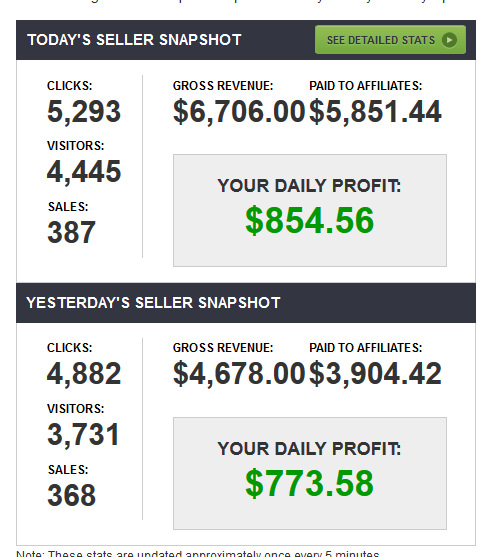The height and width of the screenshot is (557, 487).
Task: Click today's paid to affiliates $5,851.44
Action: coord(375,112)
